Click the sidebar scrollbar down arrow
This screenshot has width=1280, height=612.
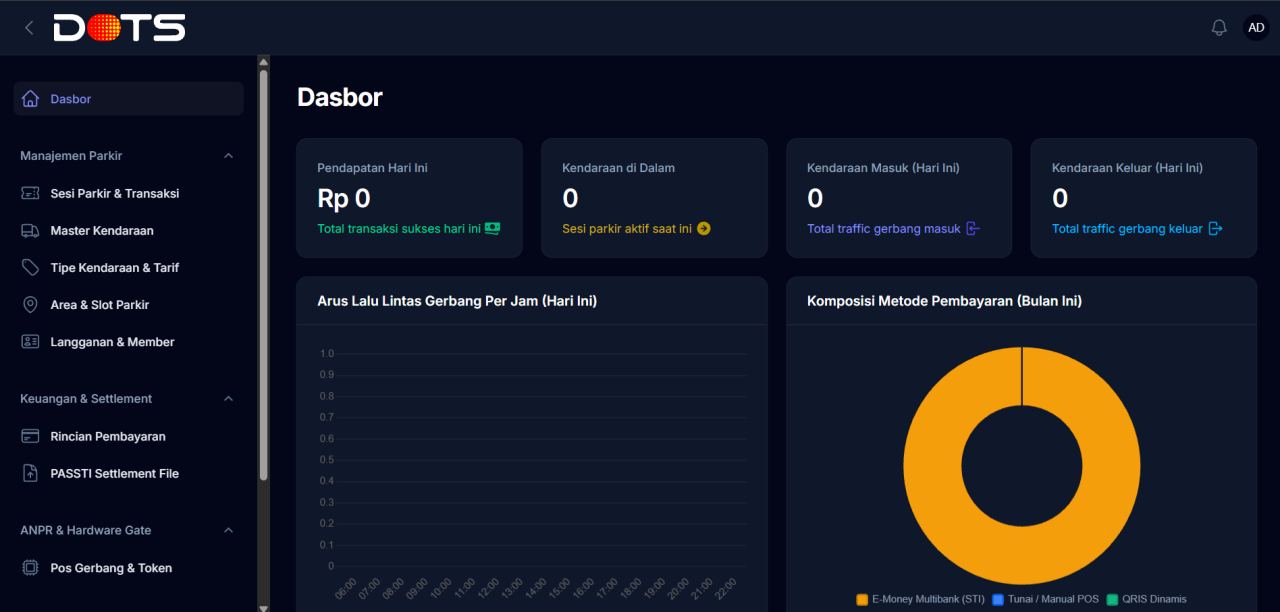pos(264,606)
